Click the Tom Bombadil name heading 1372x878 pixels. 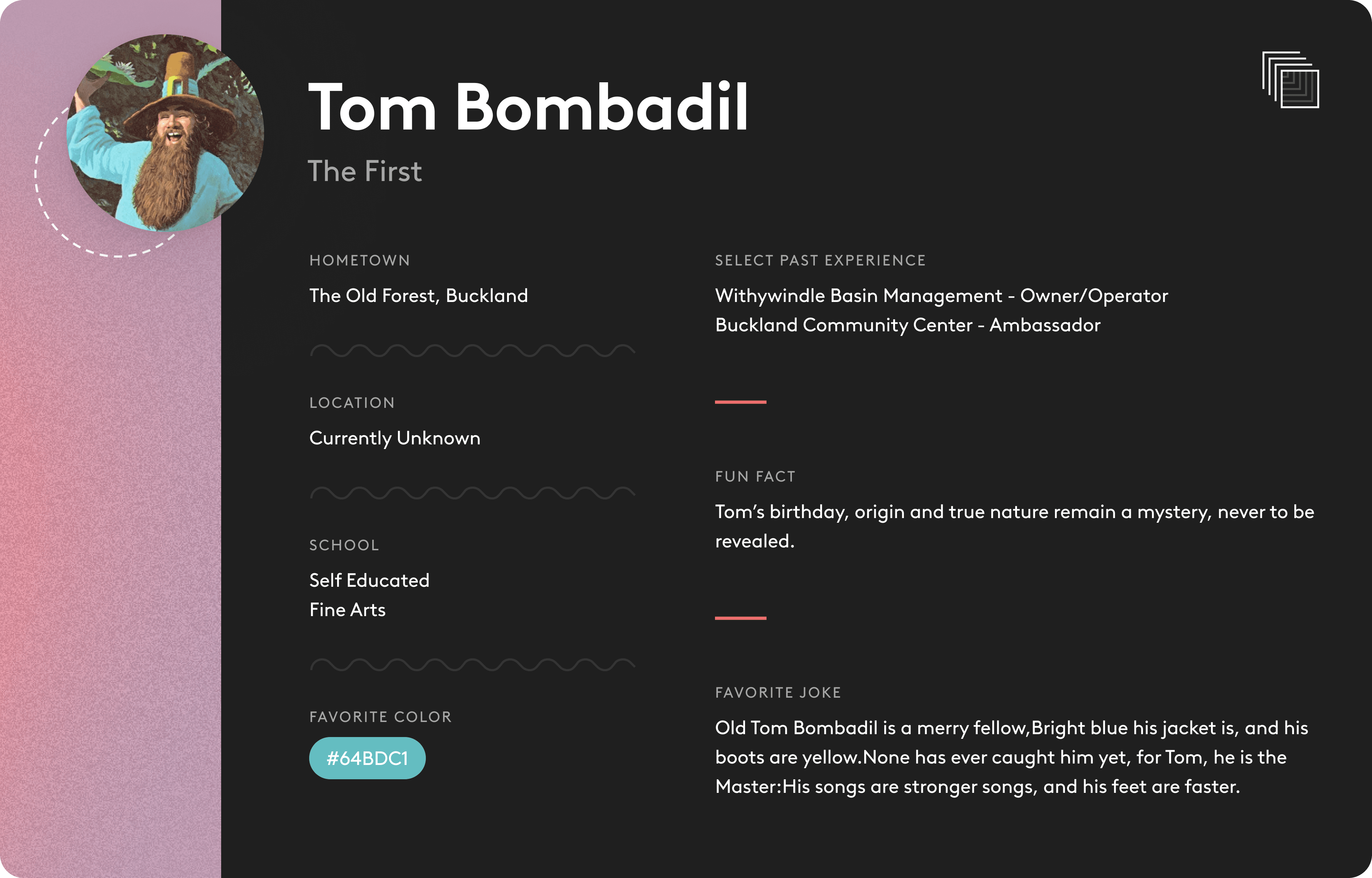pos(528,107)
